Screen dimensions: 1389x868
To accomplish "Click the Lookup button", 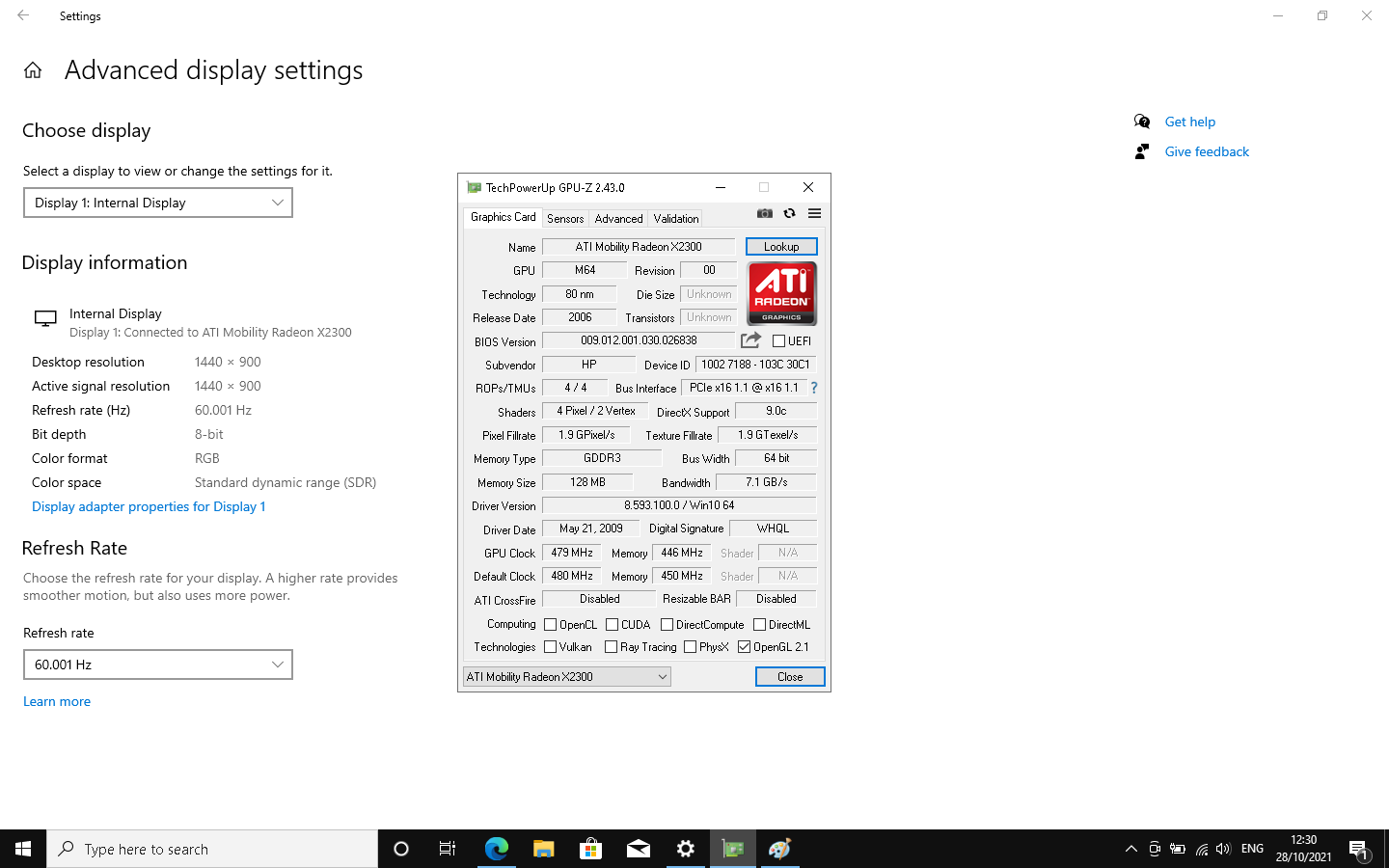I will coord(781,247).
